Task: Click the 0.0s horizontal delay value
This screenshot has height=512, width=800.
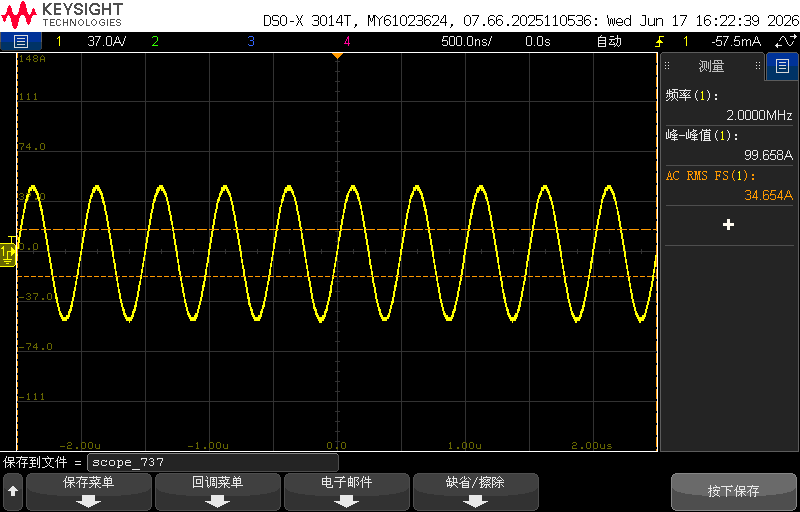Action: tap(538, 41)
